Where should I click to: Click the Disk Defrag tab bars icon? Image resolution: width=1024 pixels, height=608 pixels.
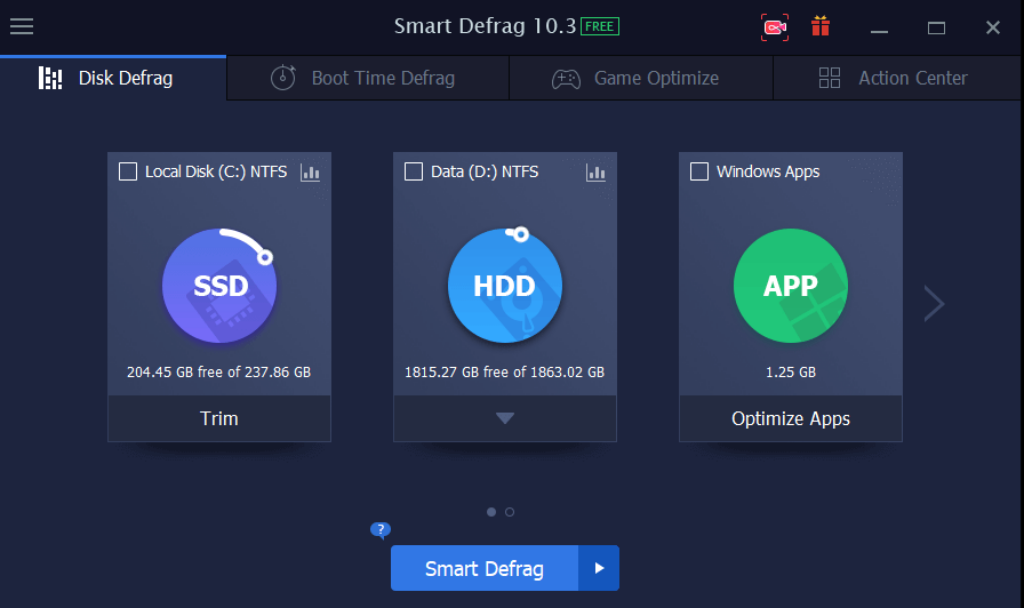pyautogui.click(x=50, y=78)
